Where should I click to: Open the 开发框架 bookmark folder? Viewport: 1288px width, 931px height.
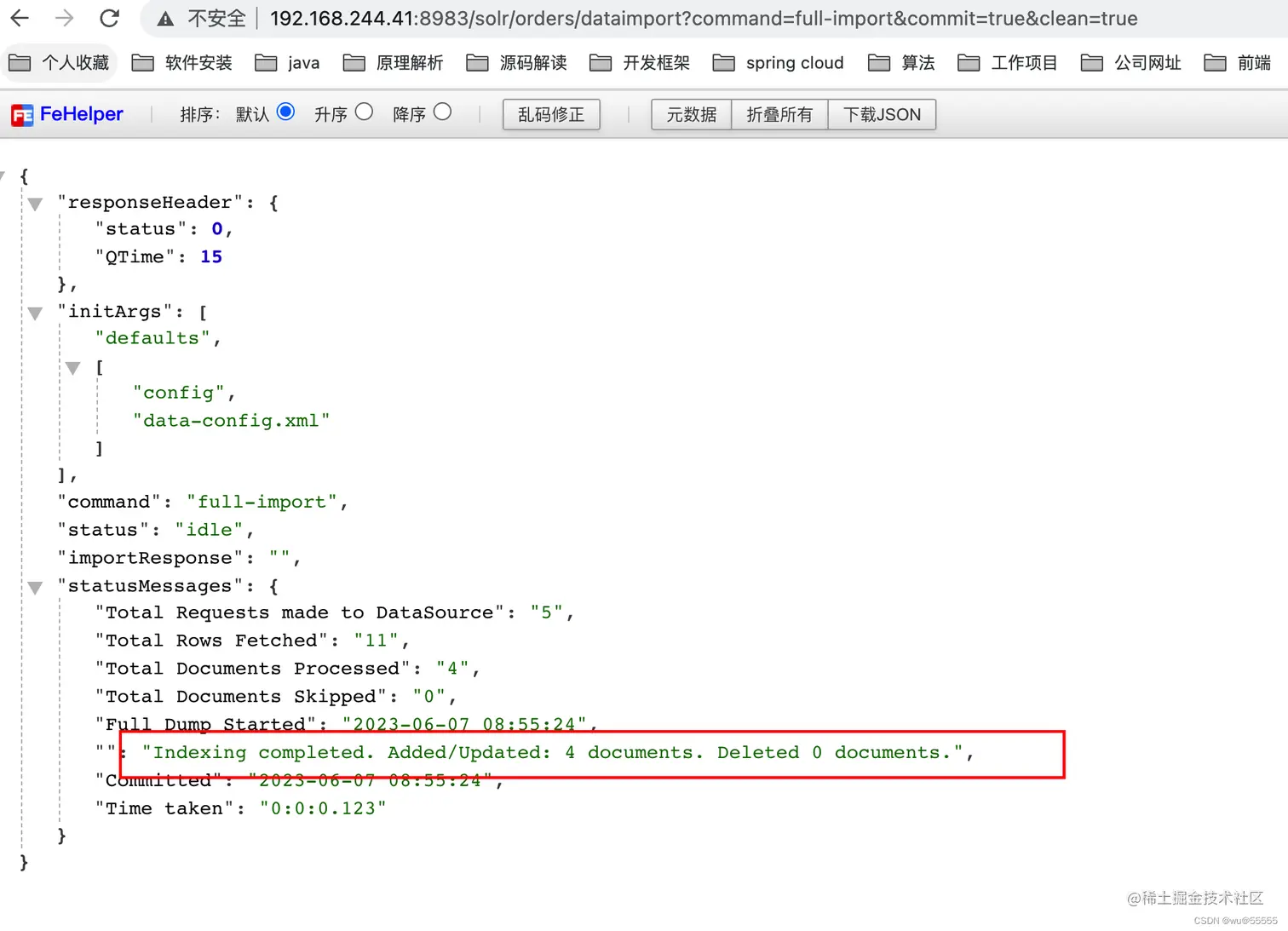(x=640, y=63)
